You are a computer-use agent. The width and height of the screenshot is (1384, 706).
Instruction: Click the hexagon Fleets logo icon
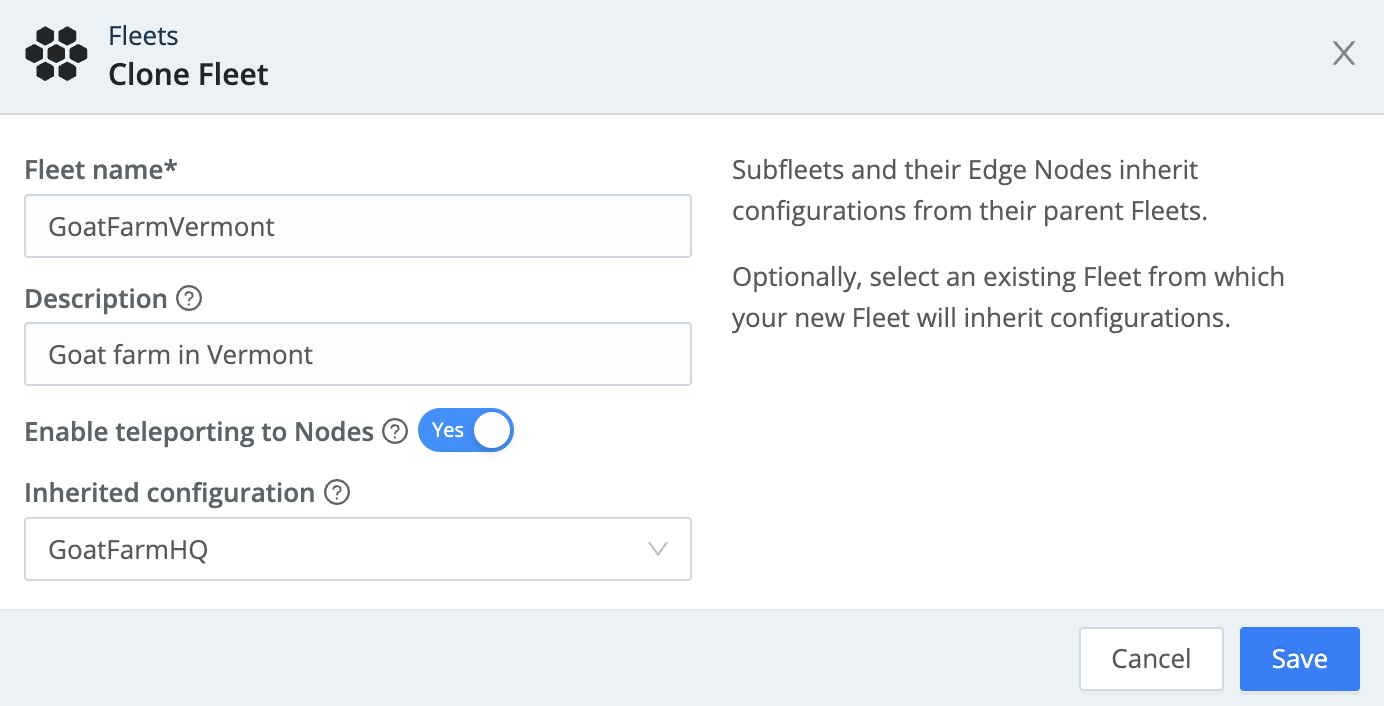tap(56, 55)
